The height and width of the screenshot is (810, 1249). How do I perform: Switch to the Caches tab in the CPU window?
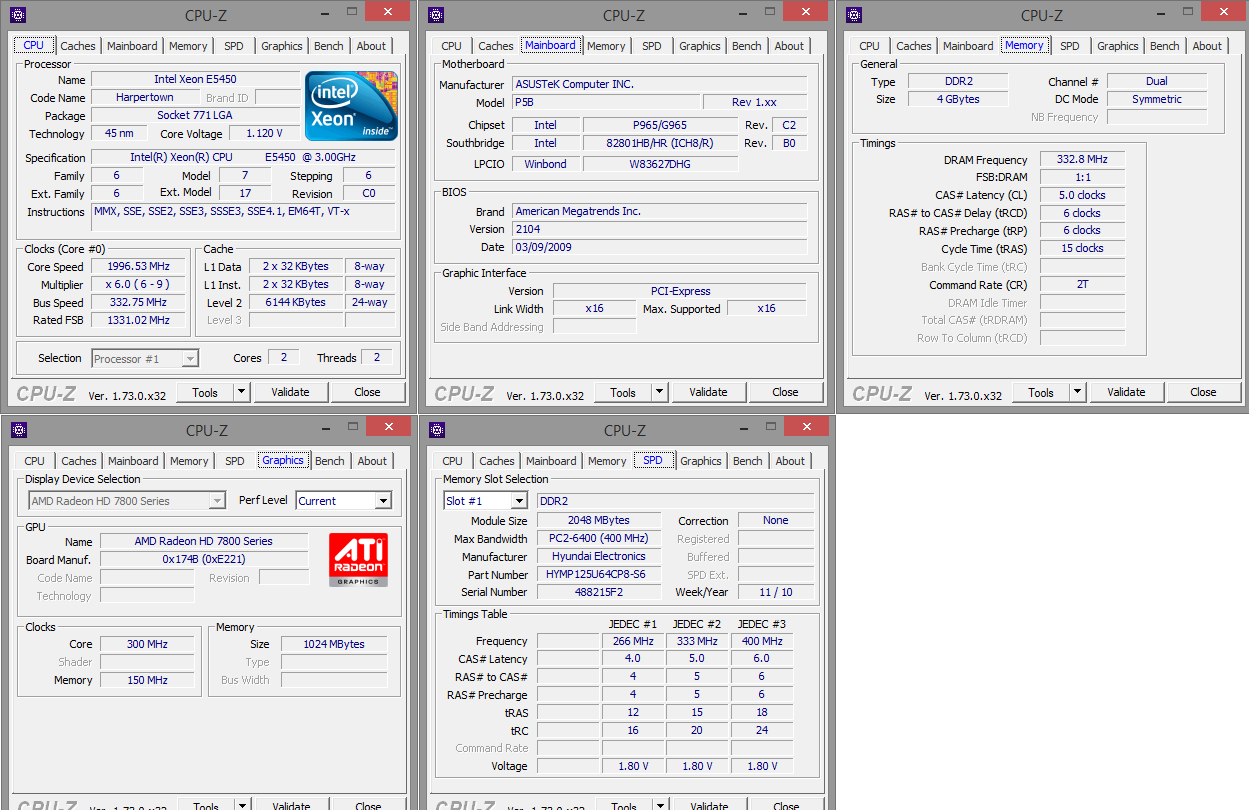(x=78, y=46)
